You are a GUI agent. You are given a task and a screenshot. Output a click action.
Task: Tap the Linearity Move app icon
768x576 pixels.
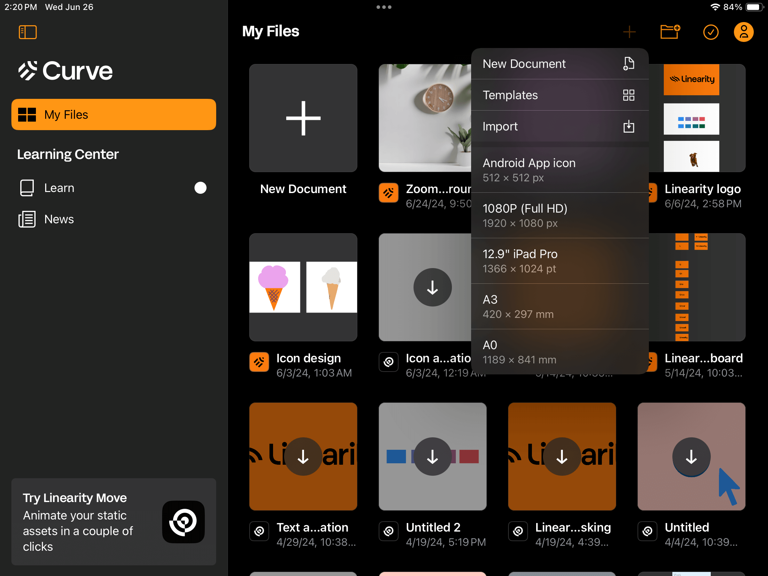(183, 522)
